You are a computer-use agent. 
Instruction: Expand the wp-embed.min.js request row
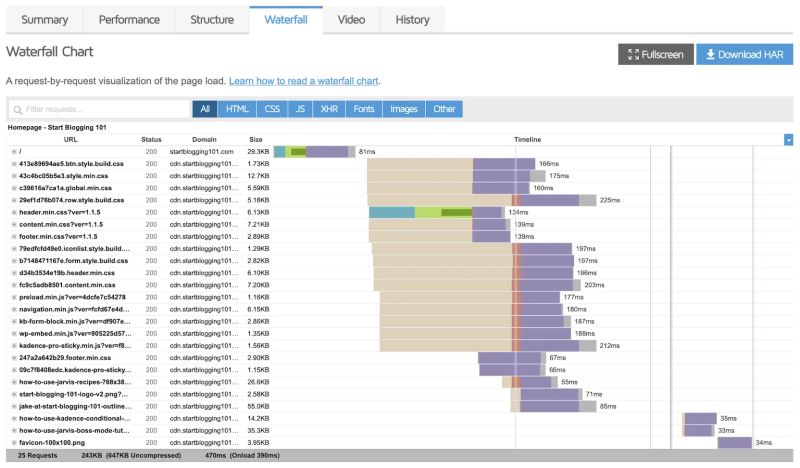coord(14,333)
